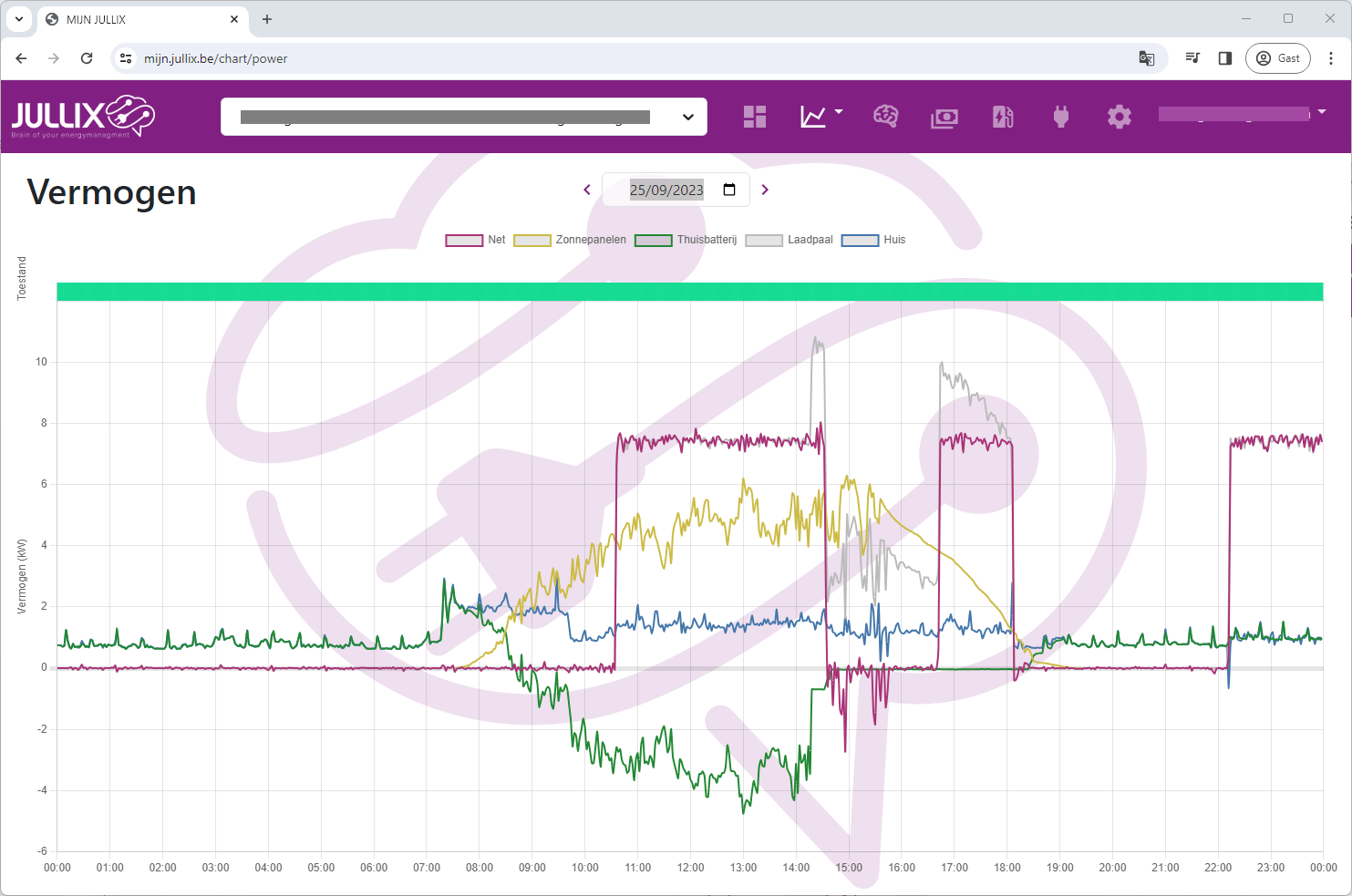Open the charging station icon

(1003, 117)
